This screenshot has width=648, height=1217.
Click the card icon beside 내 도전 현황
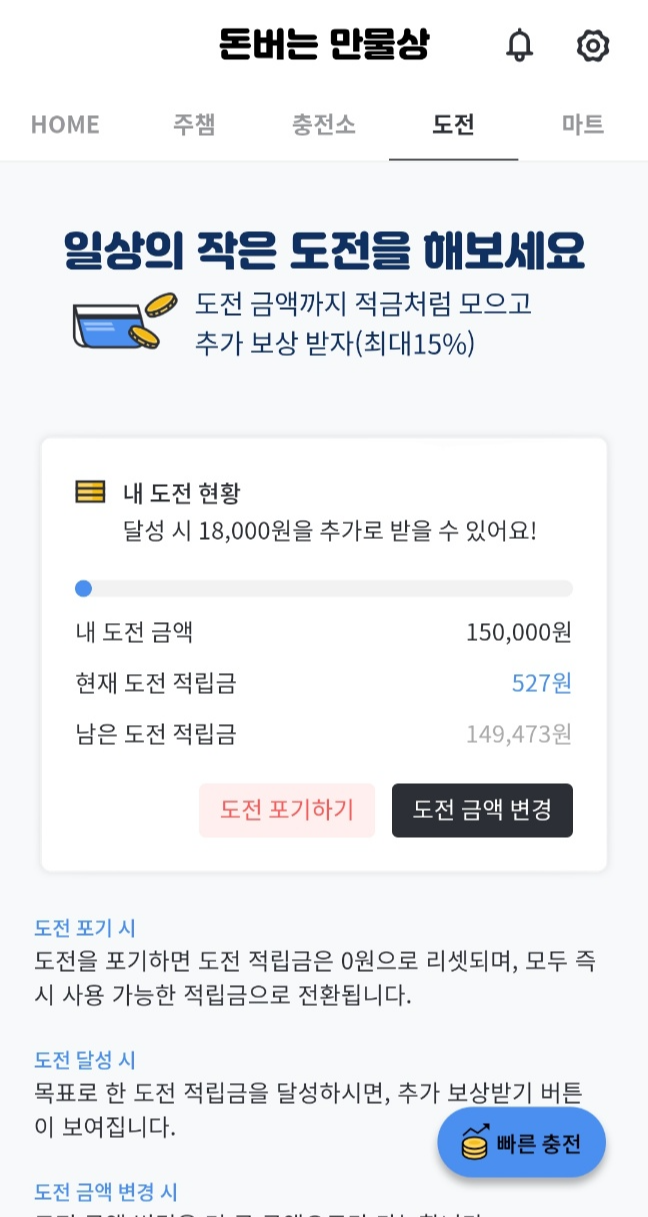click(x=91, y=490)
